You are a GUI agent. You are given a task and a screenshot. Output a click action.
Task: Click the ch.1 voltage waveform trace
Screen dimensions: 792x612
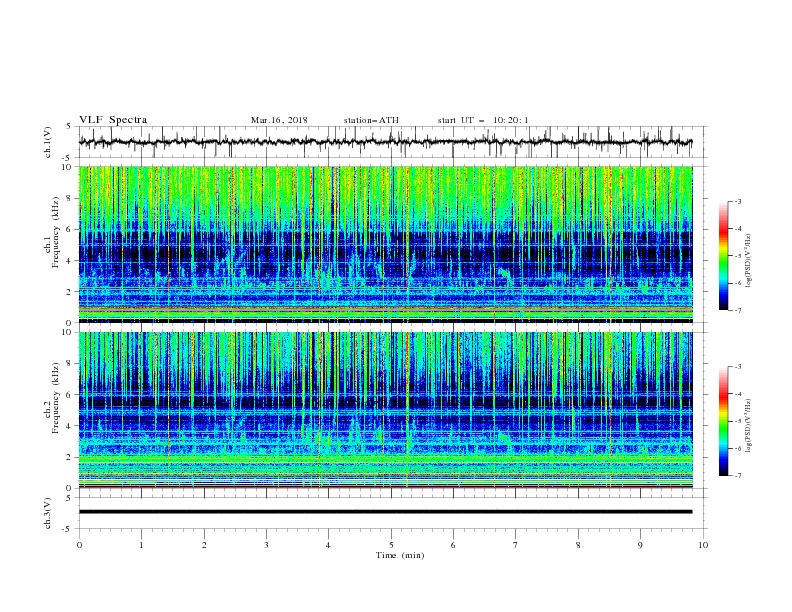(x=385, y=142)
